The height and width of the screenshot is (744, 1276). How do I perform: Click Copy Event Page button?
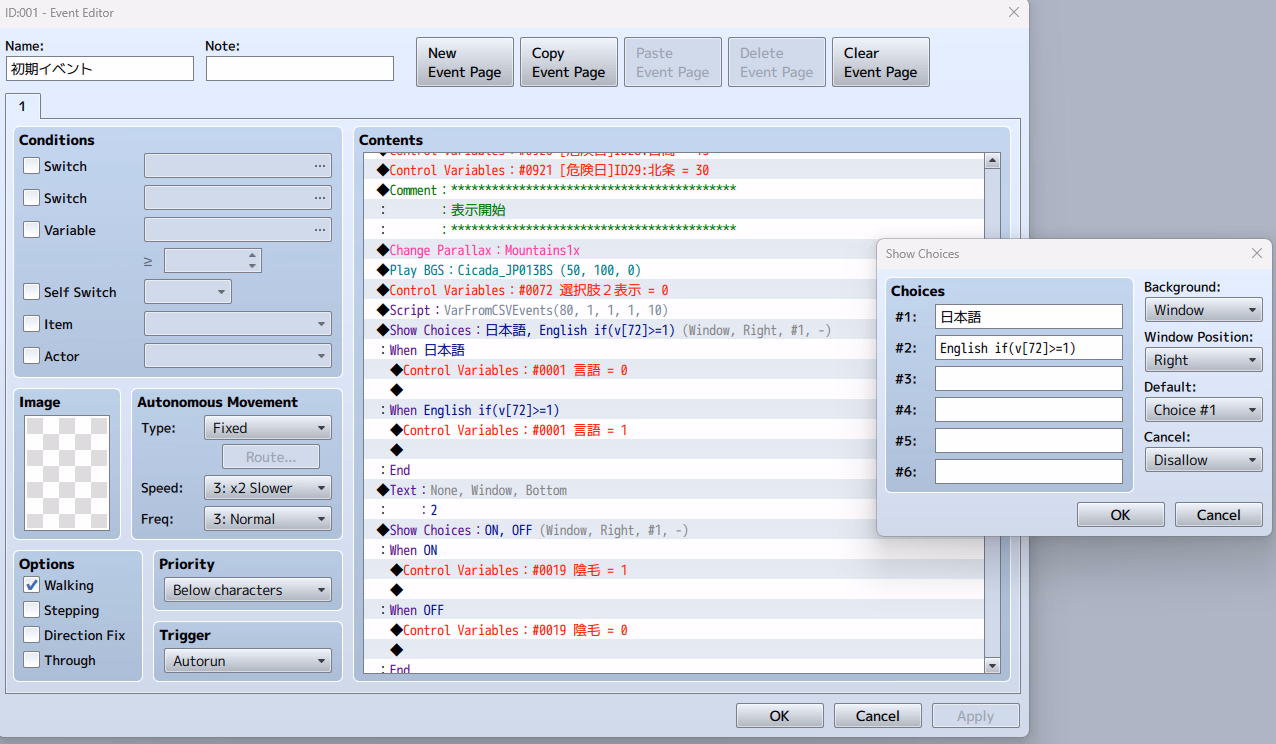569,62
